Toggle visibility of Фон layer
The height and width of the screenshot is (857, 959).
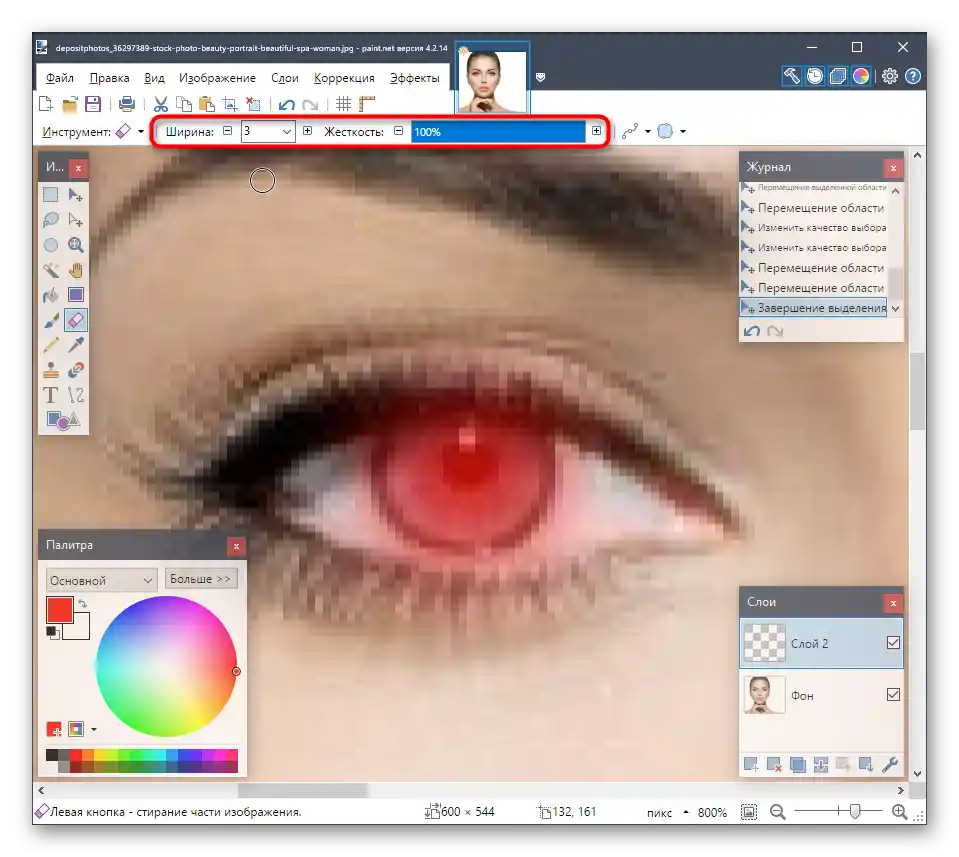[x=893, y=694]
